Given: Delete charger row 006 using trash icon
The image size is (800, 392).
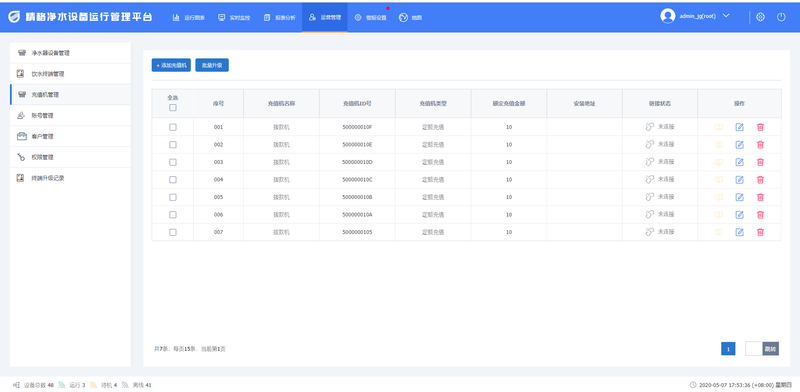Looking at the screenshot, I should 760,214.
